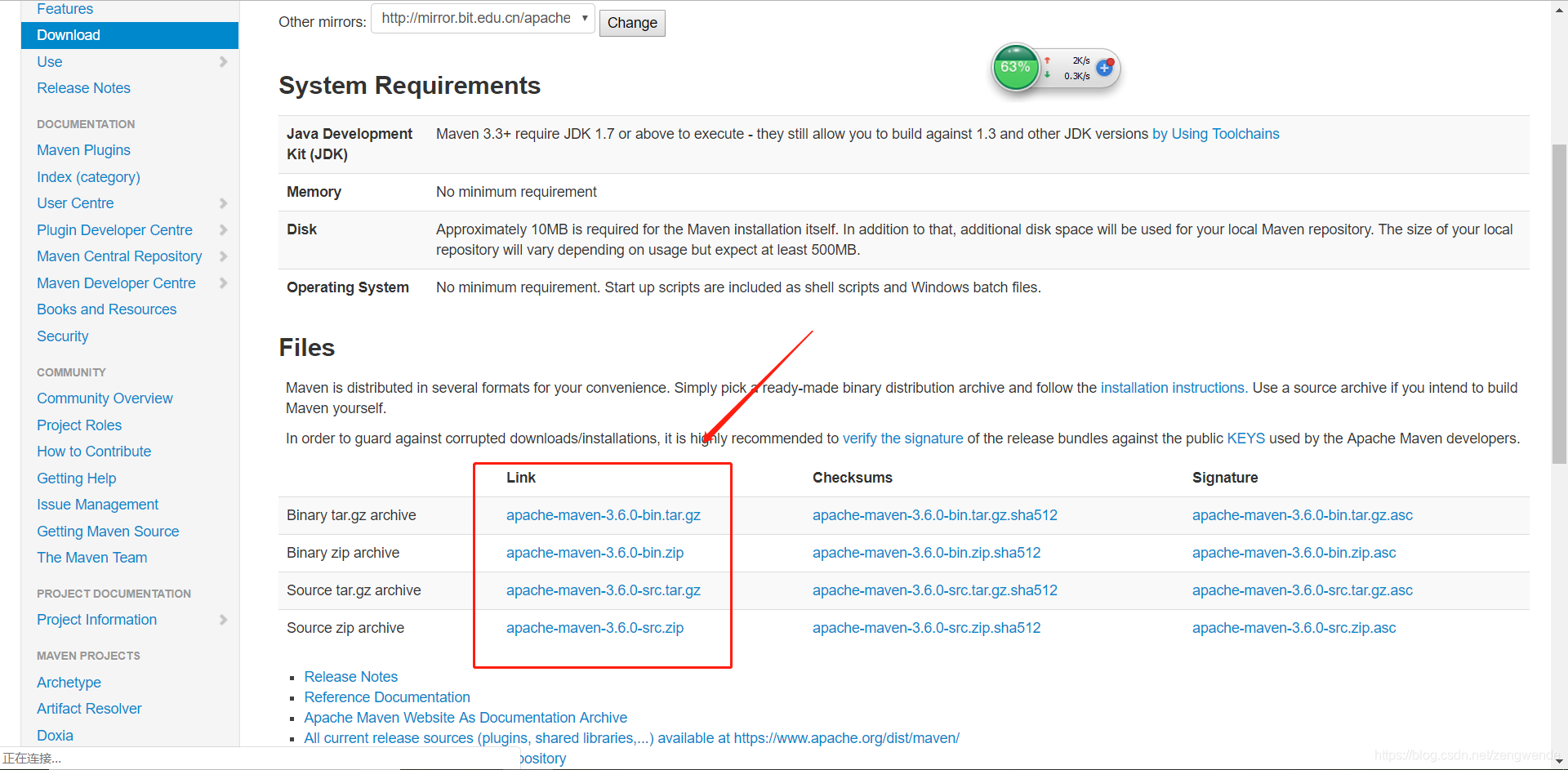Open Issue Management page

(97, 505)
